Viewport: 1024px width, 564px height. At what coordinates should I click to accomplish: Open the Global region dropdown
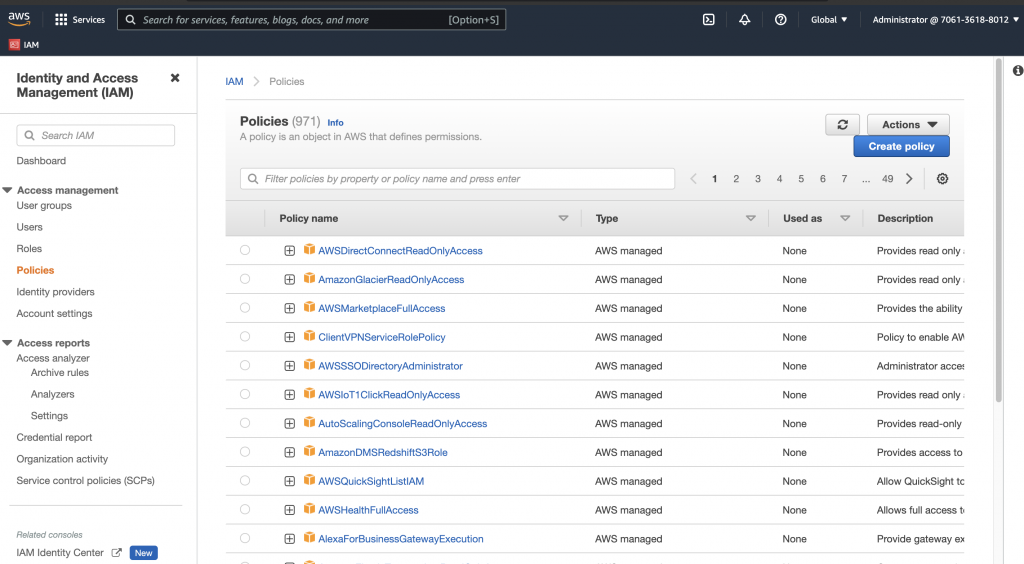pos(829,19)
